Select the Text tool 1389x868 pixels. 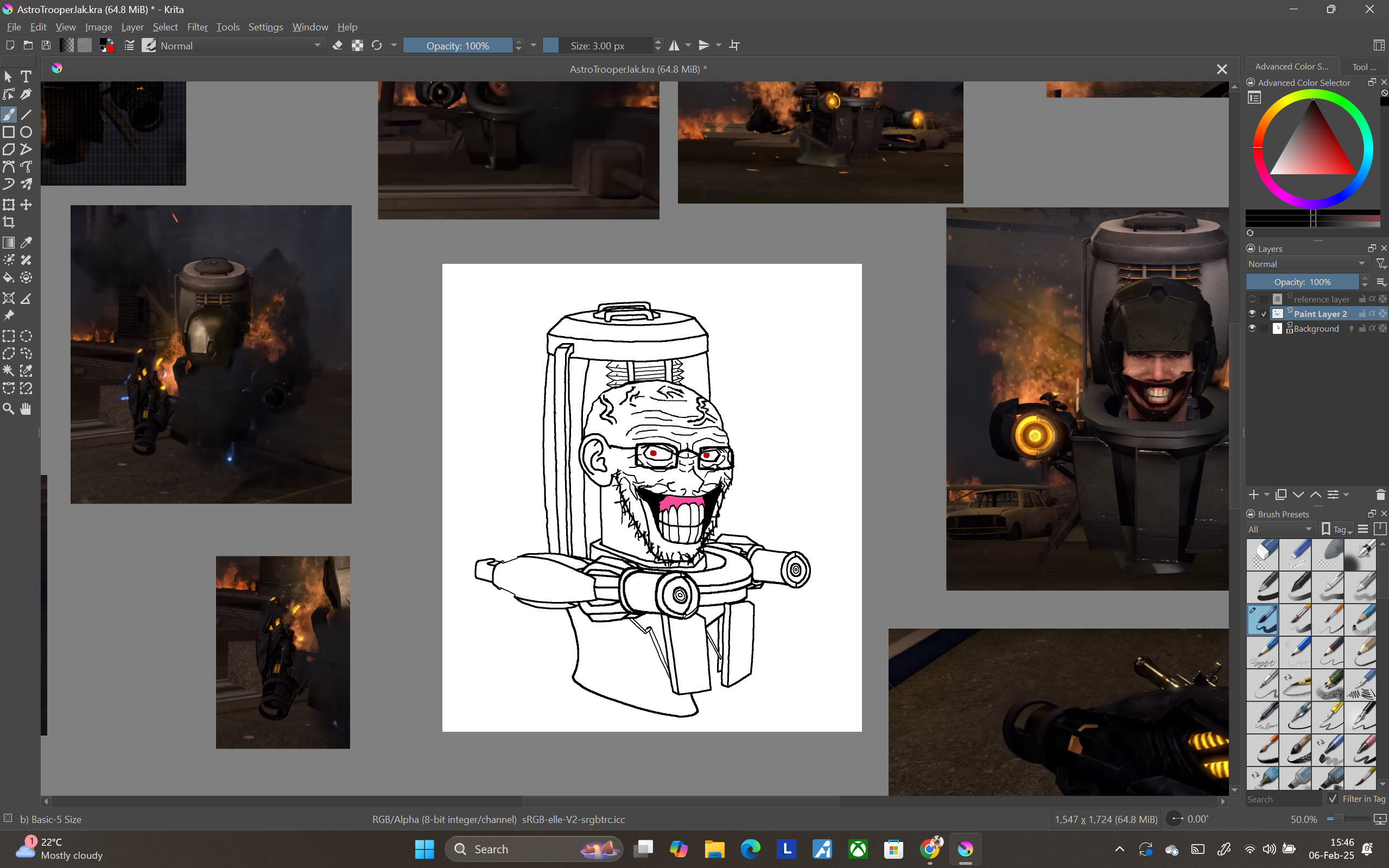[x=26, y=77]
